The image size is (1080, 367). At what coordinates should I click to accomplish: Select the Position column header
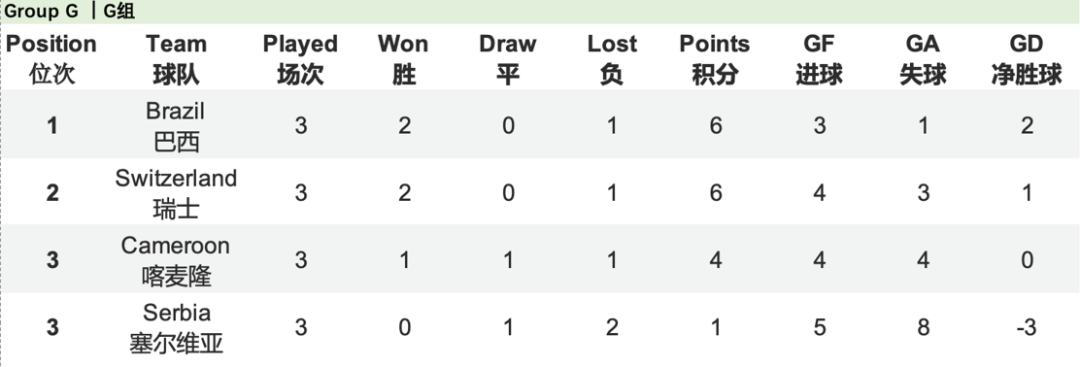pyautogui.click(x=52, y=59)
